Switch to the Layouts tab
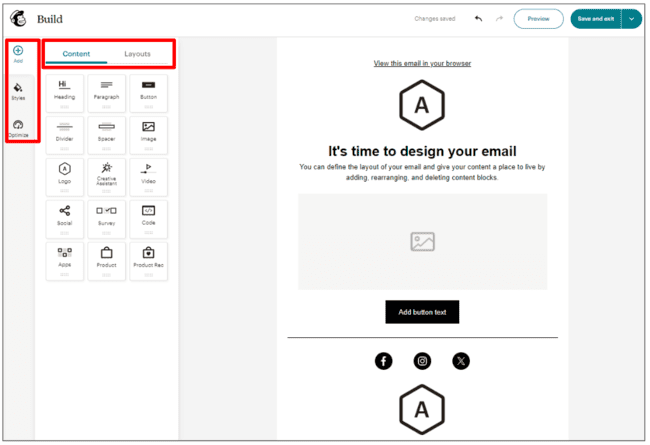 click(x=137, y=54)
